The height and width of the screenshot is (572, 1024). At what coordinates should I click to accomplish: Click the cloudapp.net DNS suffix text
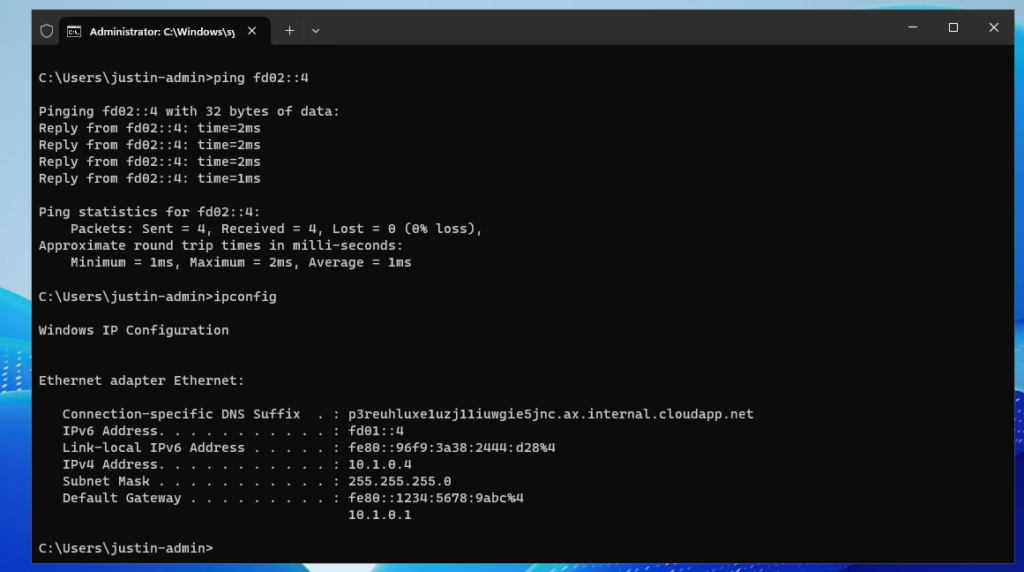point(550,414)
